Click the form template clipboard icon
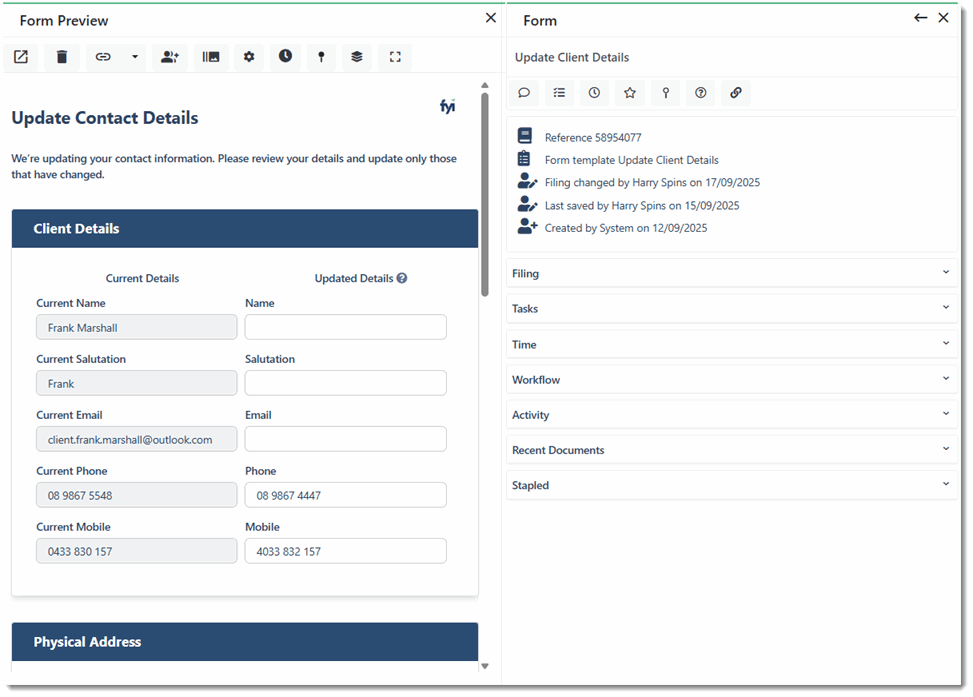 [524, 158]
